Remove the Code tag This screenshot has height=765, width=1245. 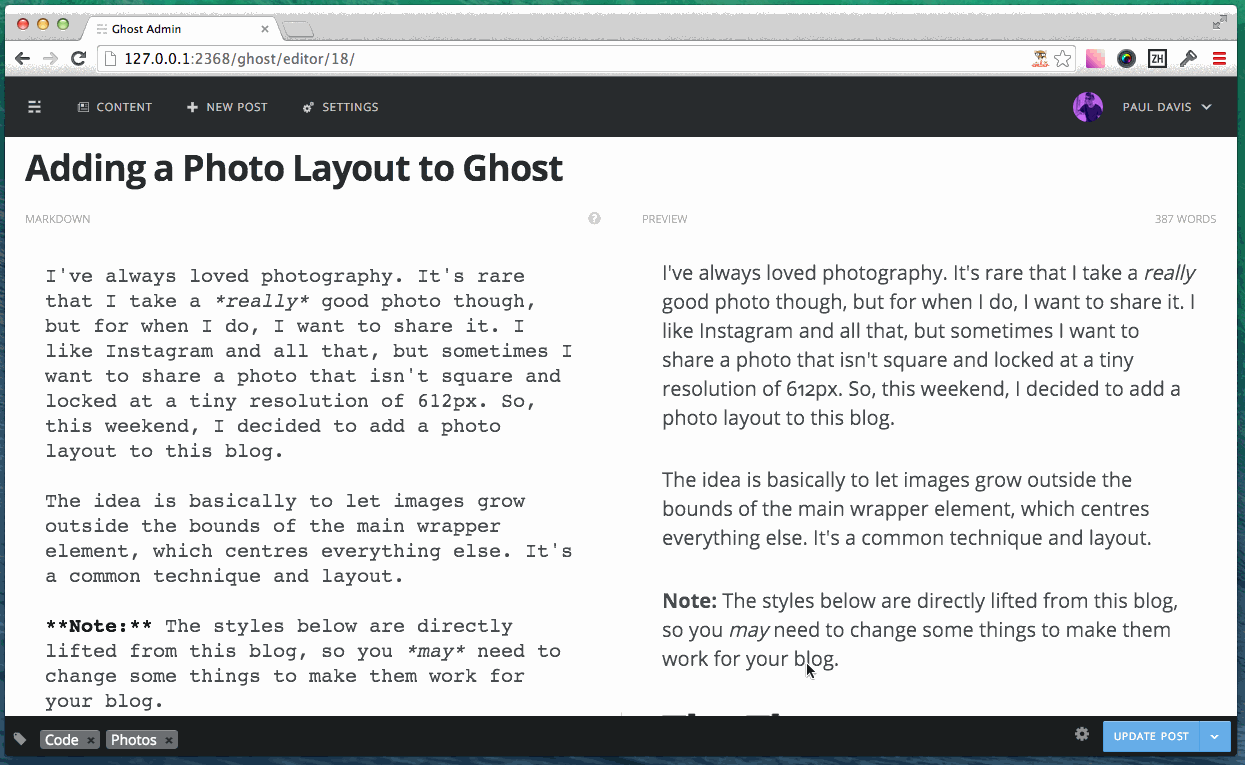pos(91,740)
